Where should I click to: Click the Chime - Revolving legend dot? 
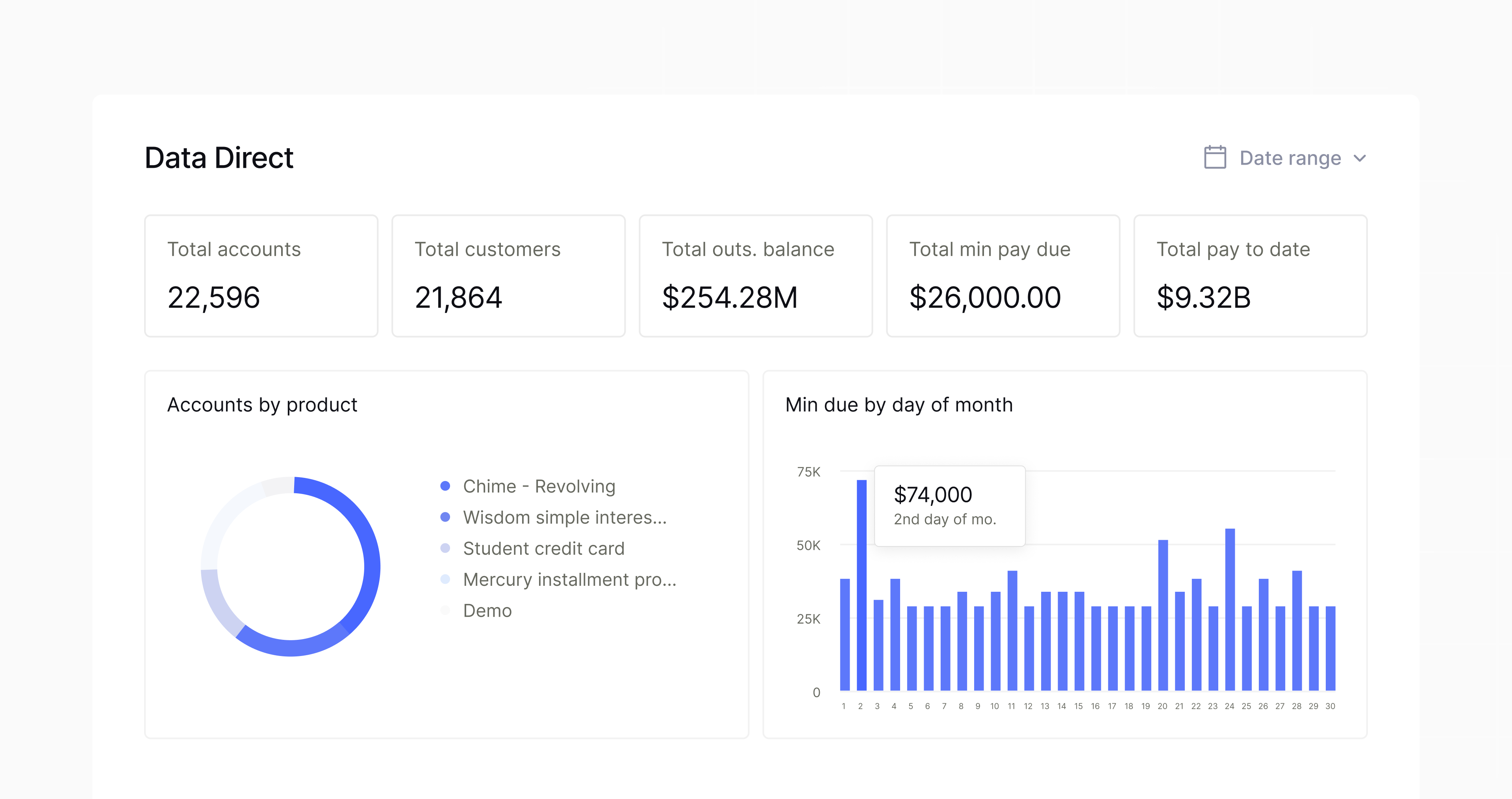(x=445, y=486)
